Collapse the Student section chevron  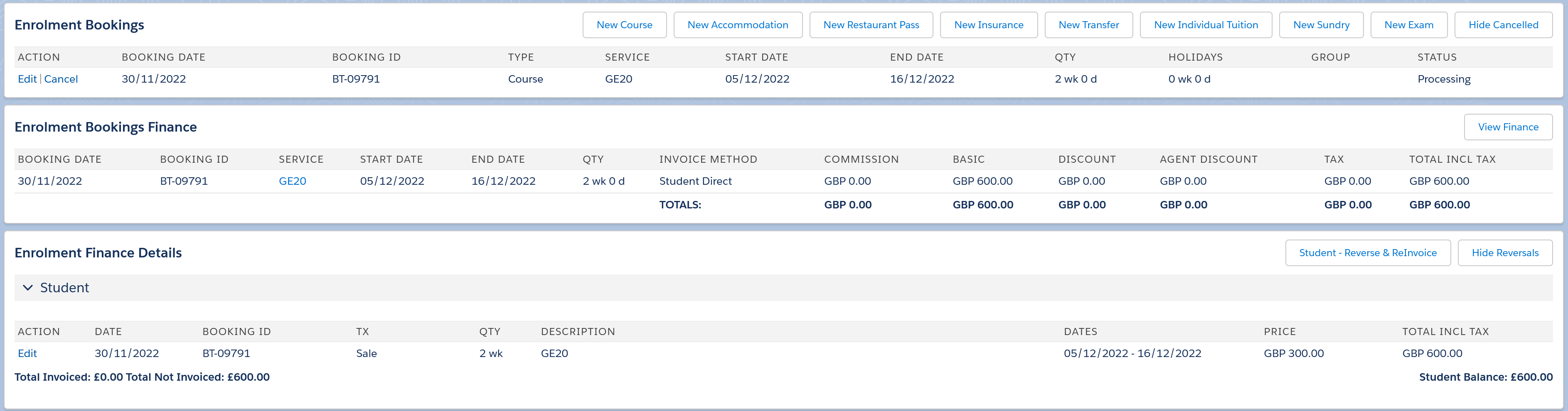pyautogui.click(x=27, y=288)
